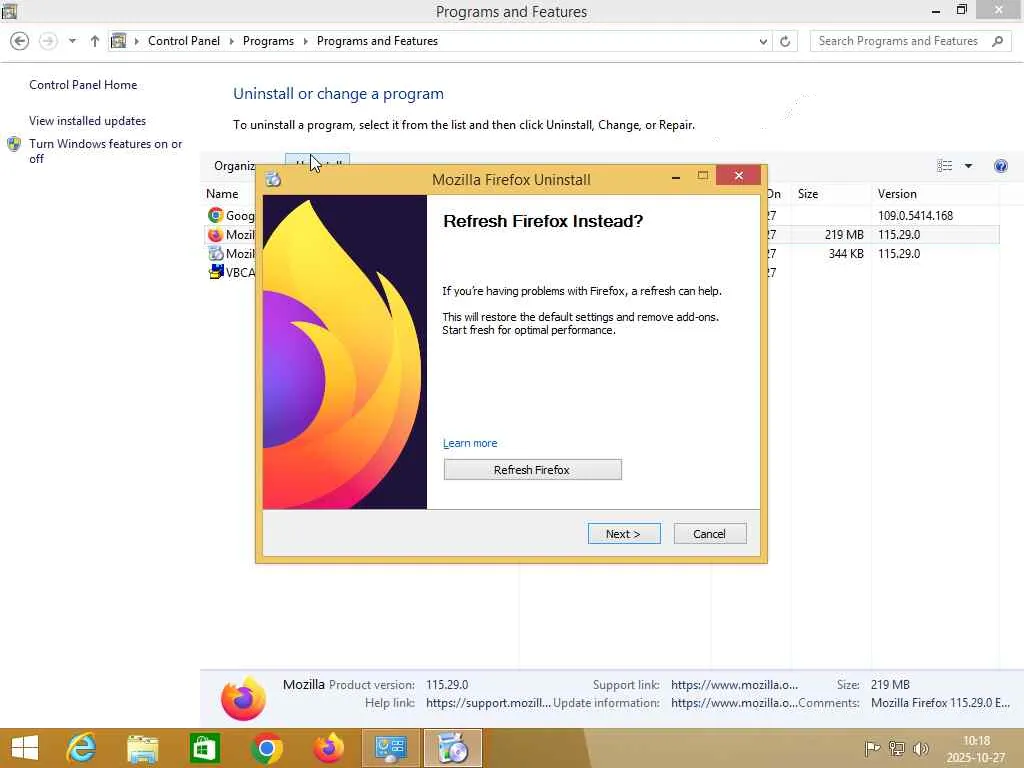Select the Mozilla Firefox program row icon
Viewport: 1024px width, 768px height.
pos(216,234)
